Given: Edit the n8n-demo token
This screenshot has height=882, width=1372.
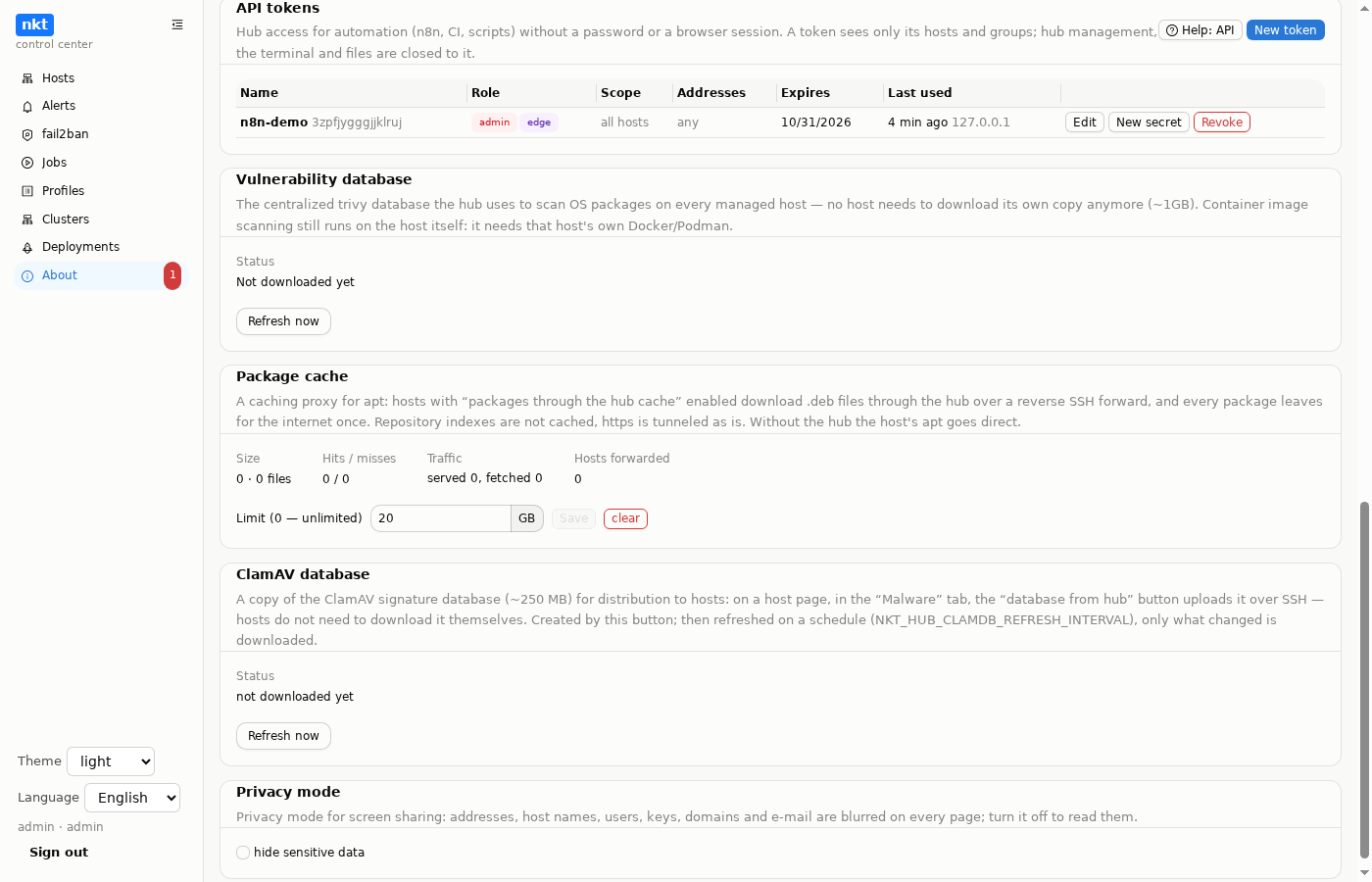Looking at the screenshot, I should tap(1085, 122).
